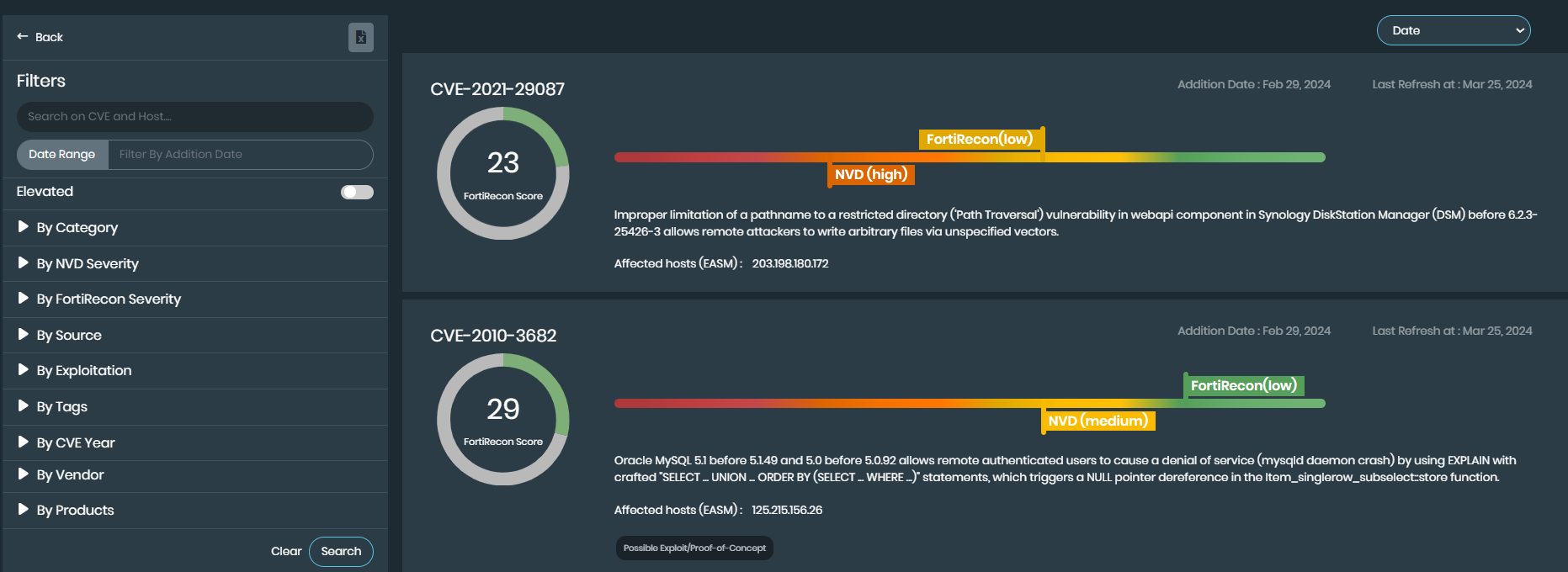Click the Clear filters link

[286, 552]
